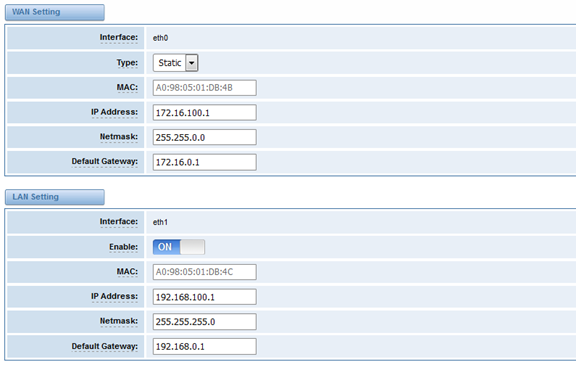Click the eth1 interface value

click(160, 222)
